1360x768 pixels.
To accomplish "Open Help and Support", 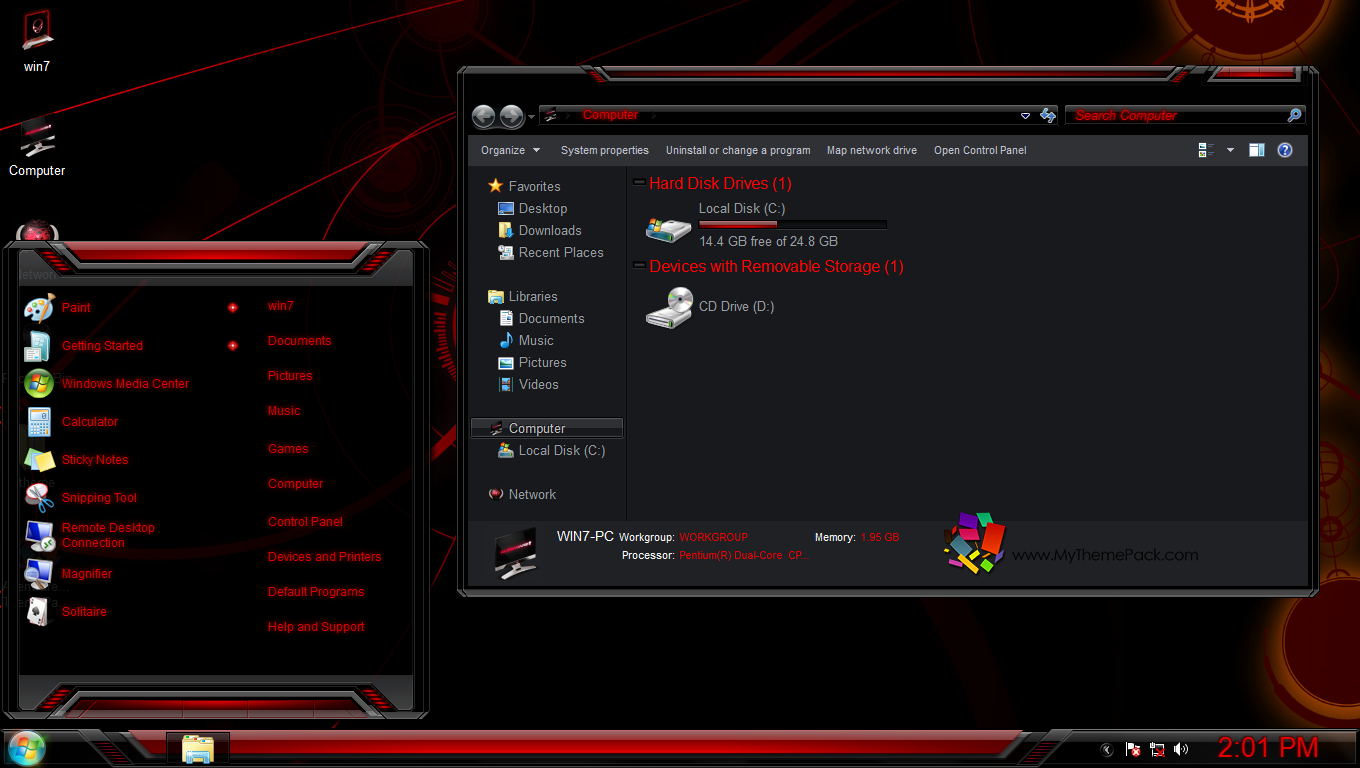I will point(316,627).
